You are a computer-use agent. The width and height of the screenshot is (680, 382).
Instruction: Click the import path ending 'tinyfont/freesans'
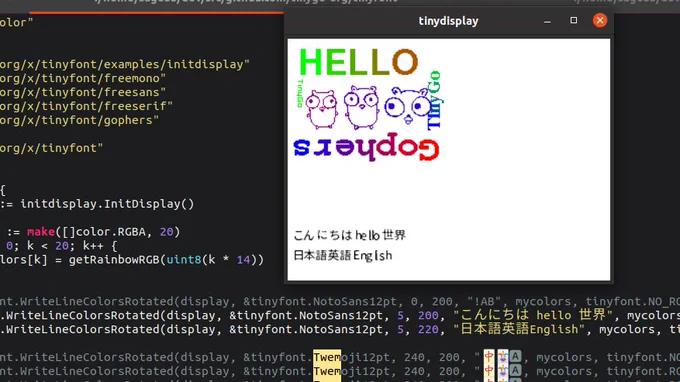pos(83,92)
